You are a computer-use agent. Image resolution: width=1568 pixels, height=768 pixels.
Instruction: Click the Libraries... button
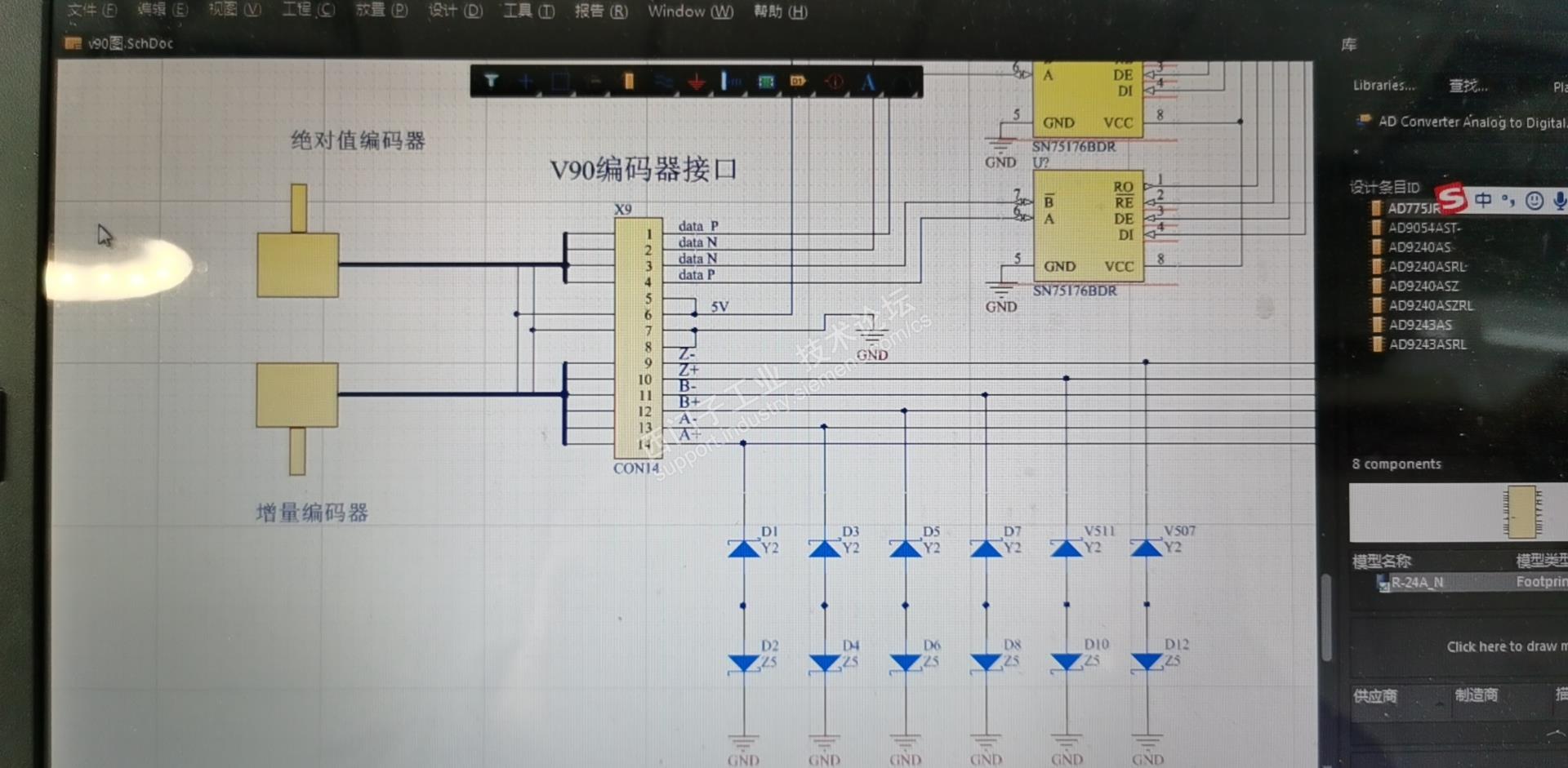coord(1383,85)
